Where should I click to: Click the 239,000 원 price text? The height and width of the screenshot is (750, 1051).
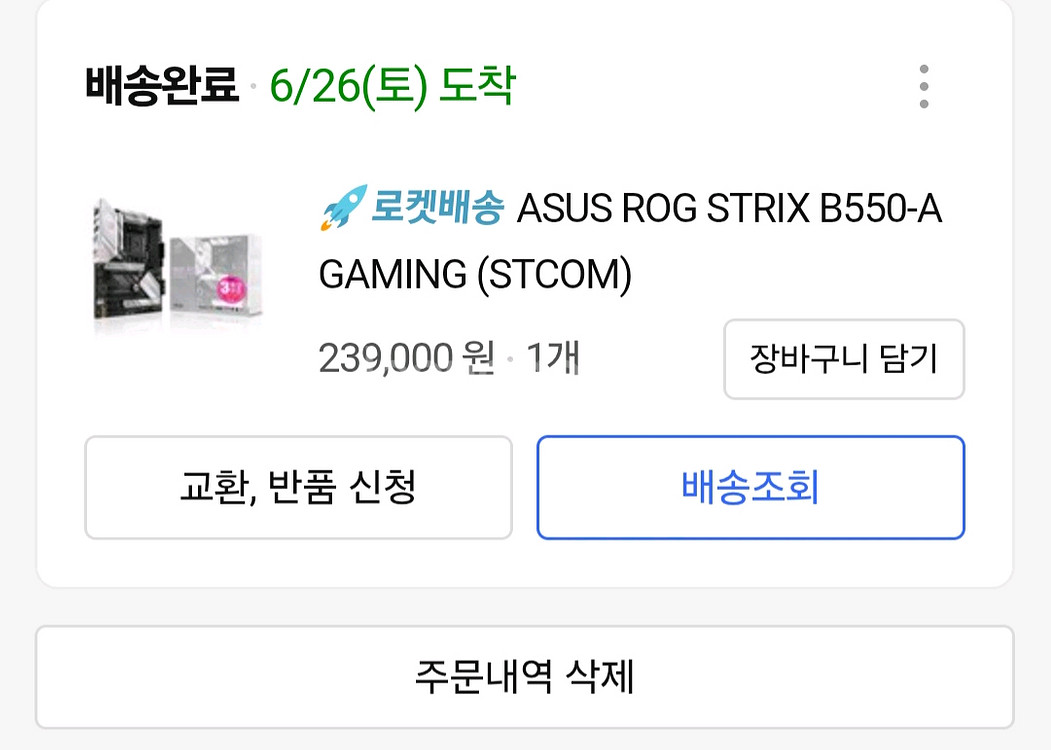click(x=406, y=358)
